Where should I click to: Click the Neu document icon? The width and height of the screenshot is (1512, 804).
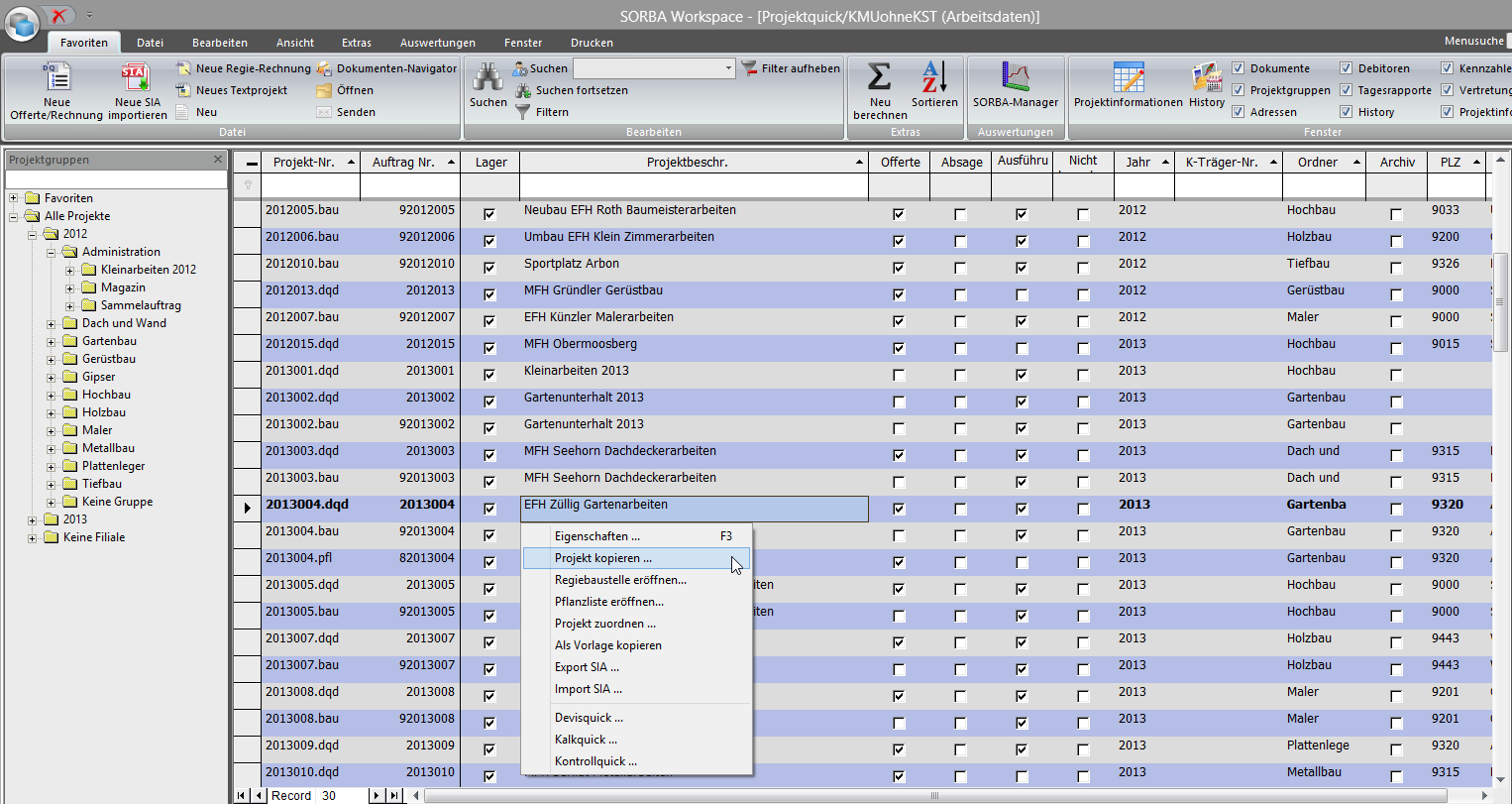pos(183,112)
